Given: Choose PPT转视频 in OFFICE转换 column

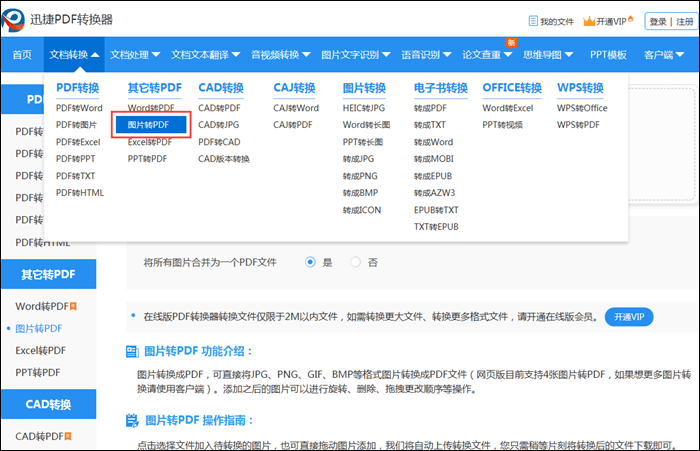Looking at the screenshot, I should 502,125.
